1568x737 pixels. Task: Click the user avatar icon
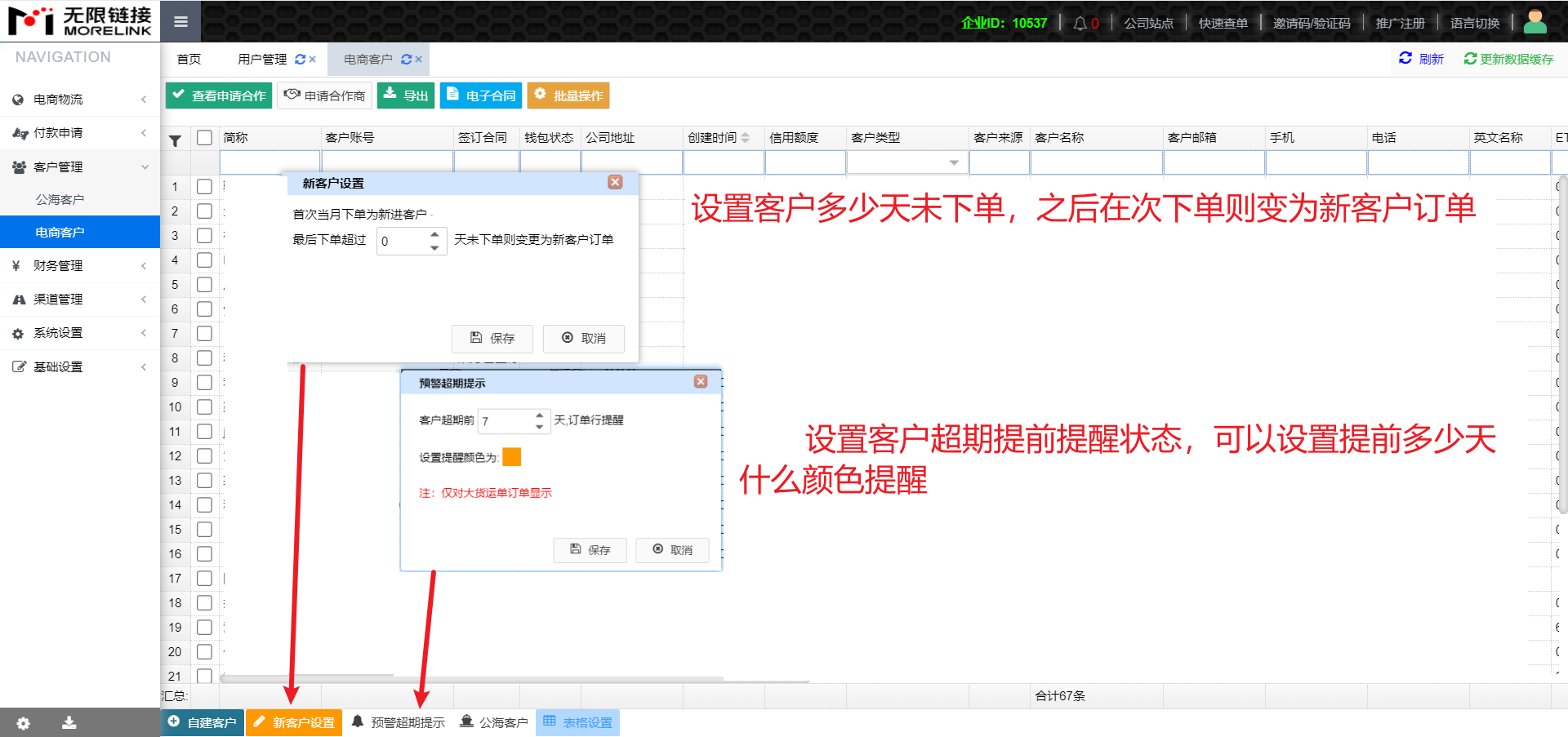click(1535, 22)
